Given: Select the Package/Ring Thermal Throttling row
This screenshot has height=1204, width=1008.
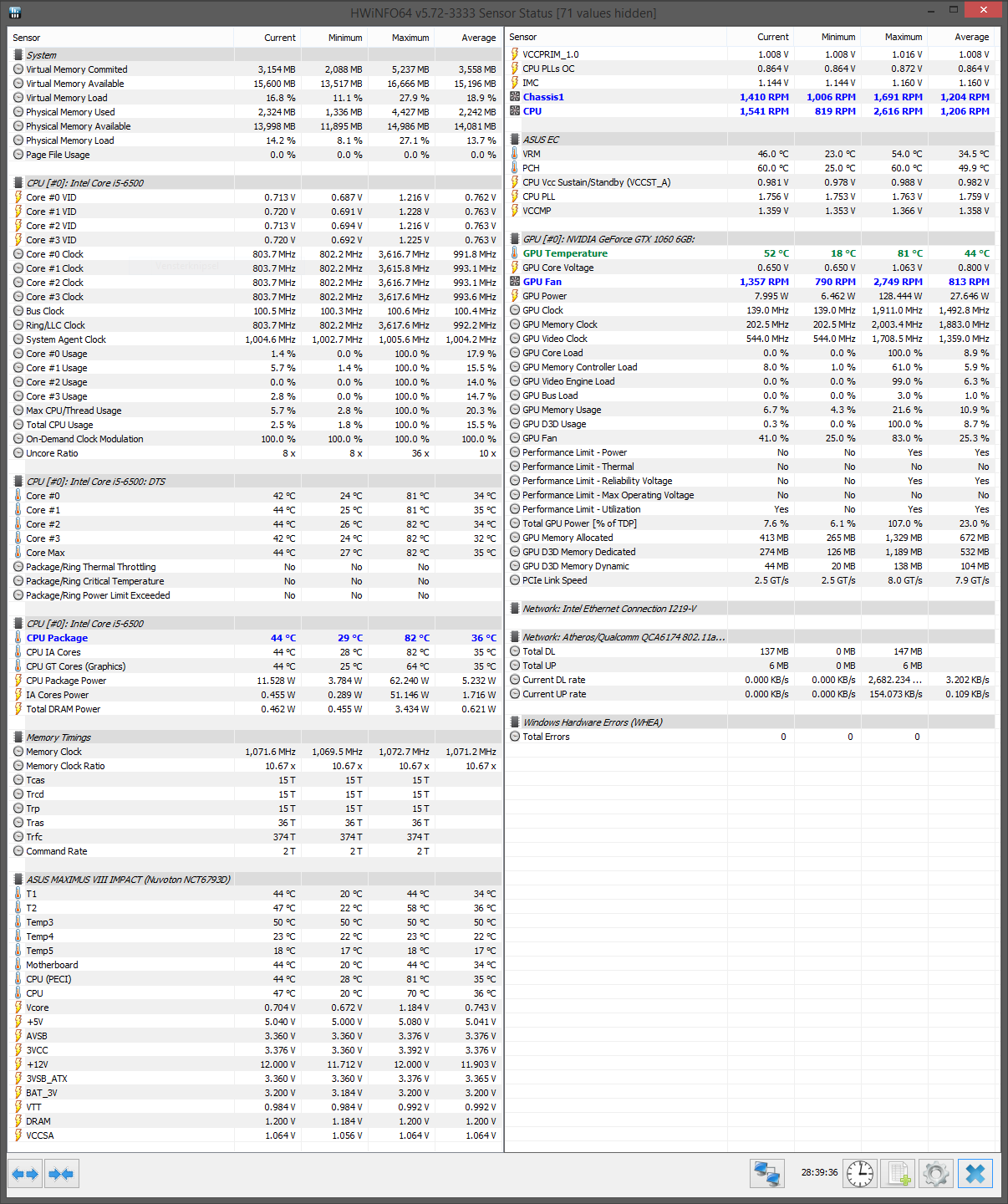Looking at the screenshot, I should [254, 567].
